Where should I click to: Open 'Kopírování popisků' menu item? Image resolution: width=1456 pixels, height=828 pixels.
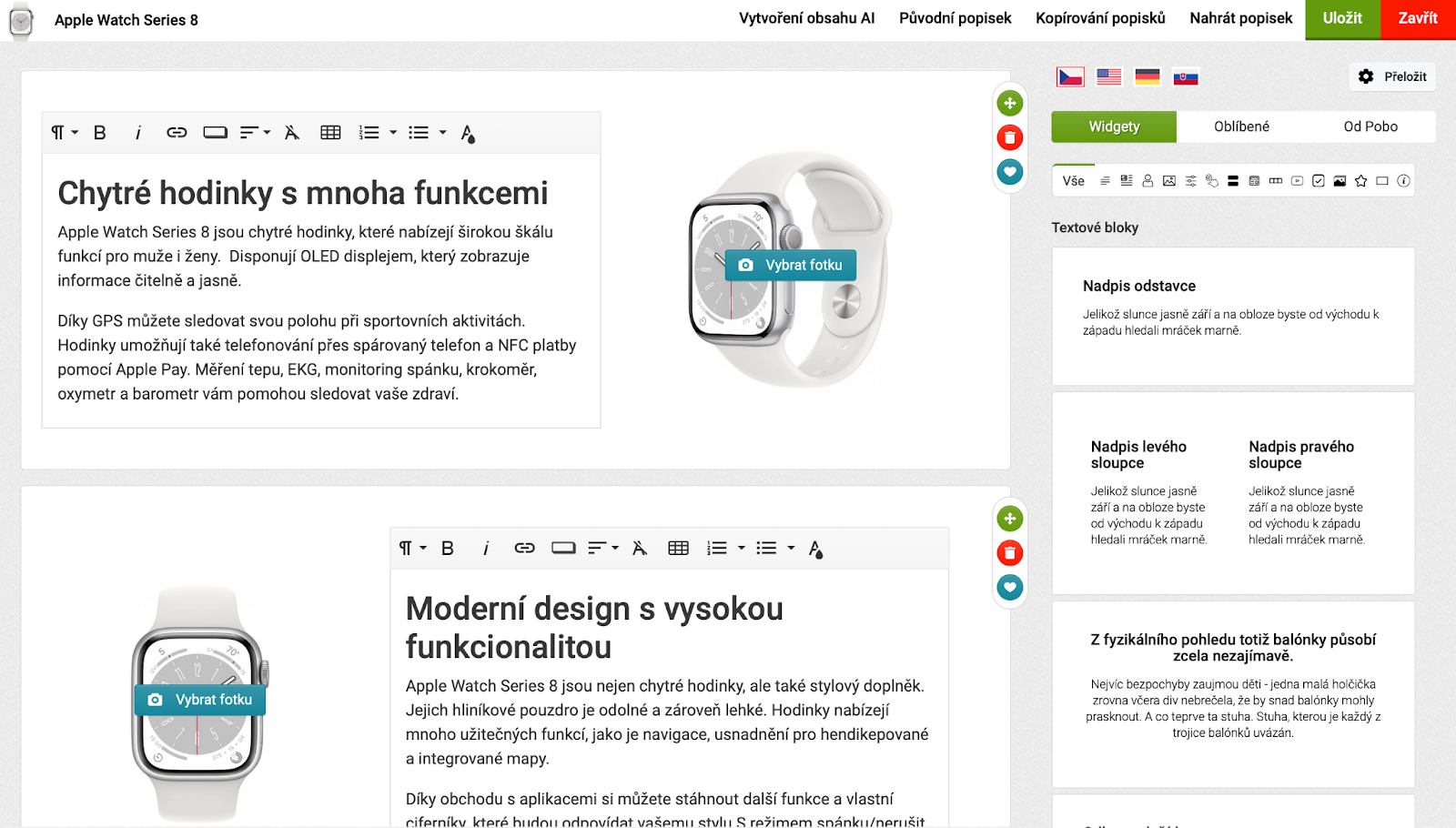coord(1100,18)
